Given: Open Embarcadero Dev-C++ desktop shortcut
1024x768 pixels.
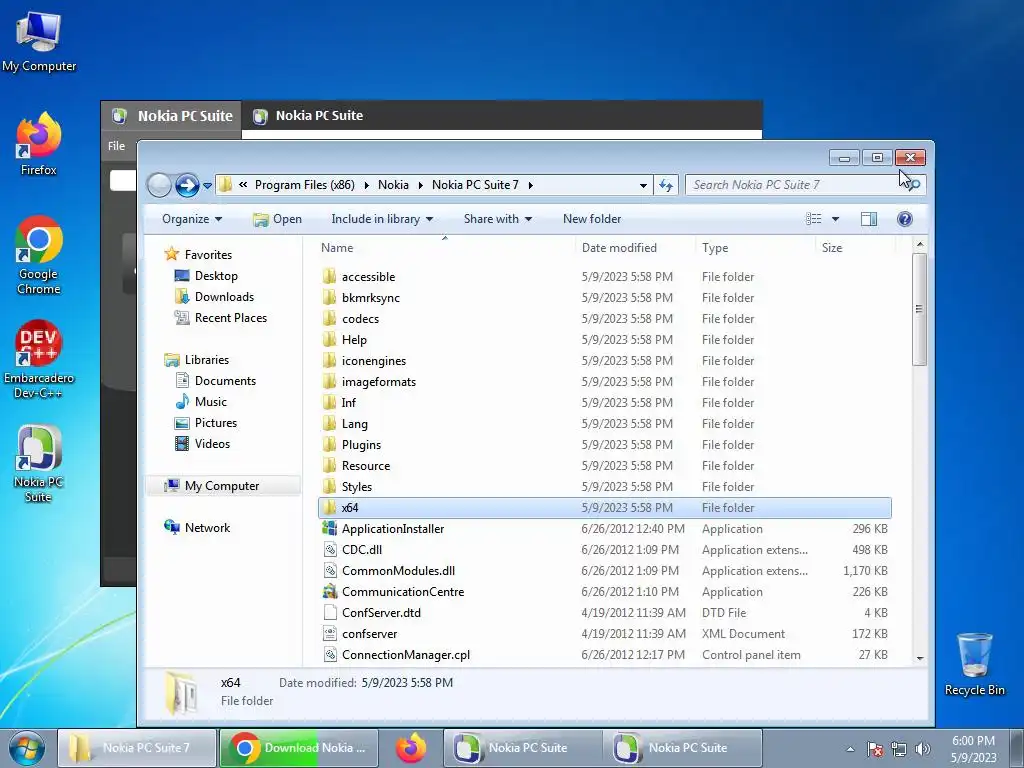Looking at the screenshot, I should click(x=39, y=359).
